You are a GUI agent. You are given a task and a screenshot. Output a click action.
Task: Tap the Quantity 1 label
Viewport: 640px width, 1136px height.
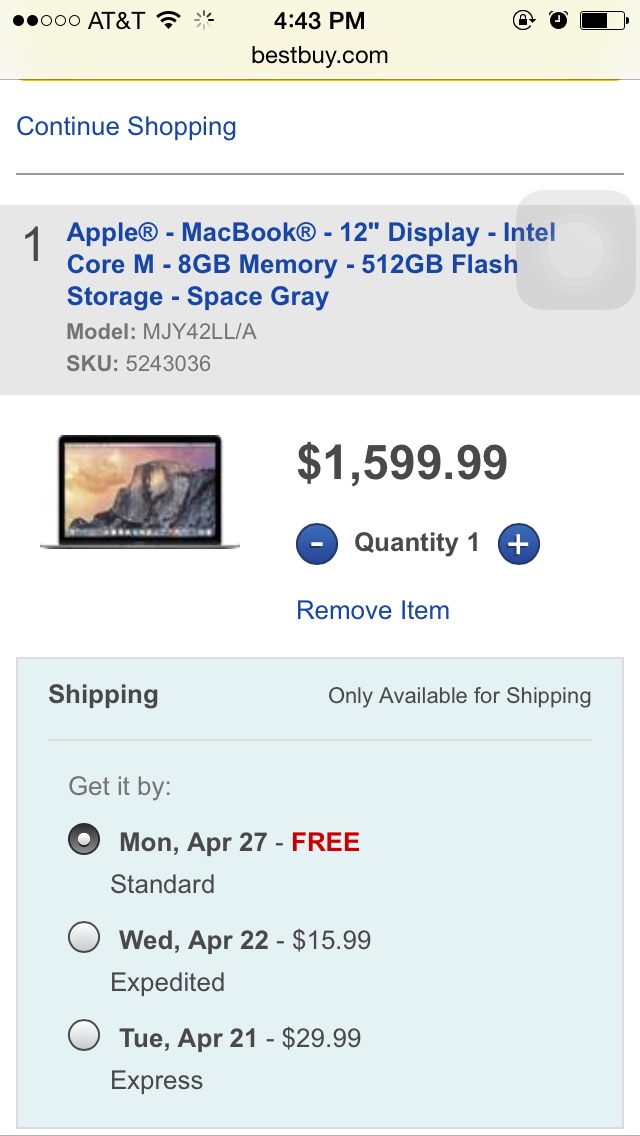tap(417, 543)
